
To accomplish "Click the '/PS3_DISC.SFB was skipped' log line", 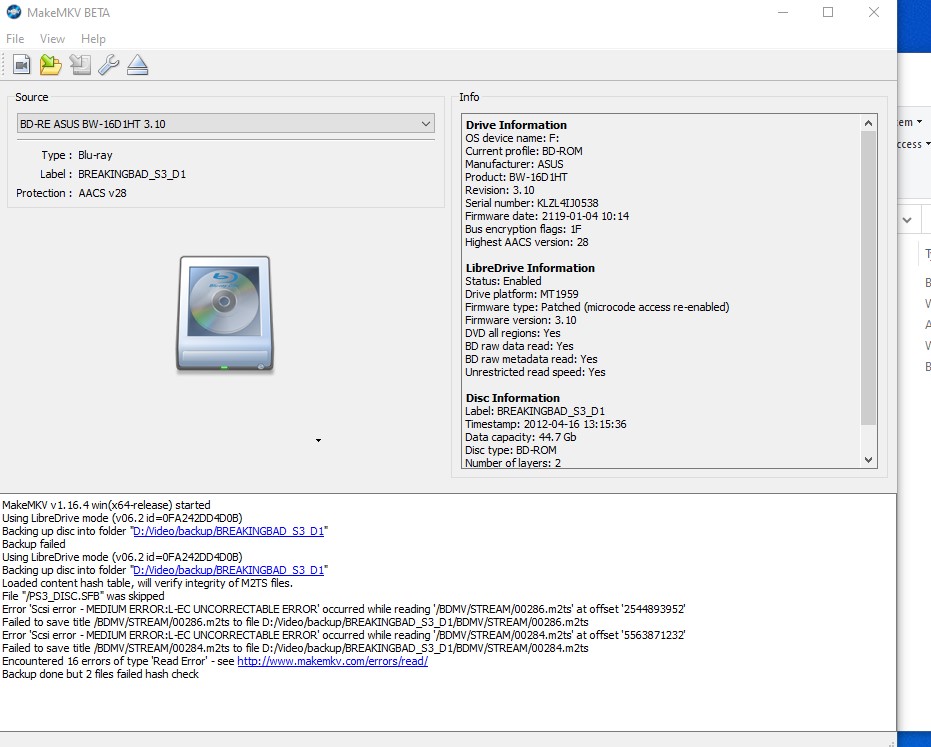I will pos(83,596).
